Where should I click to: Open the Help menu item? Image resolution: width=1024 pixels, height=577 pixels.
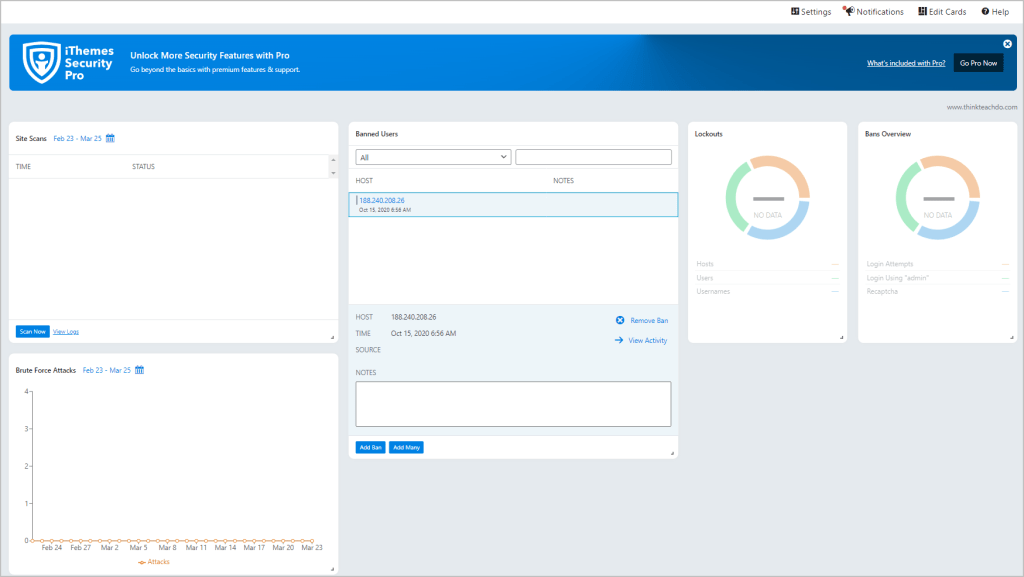click(x=995, y=12)
